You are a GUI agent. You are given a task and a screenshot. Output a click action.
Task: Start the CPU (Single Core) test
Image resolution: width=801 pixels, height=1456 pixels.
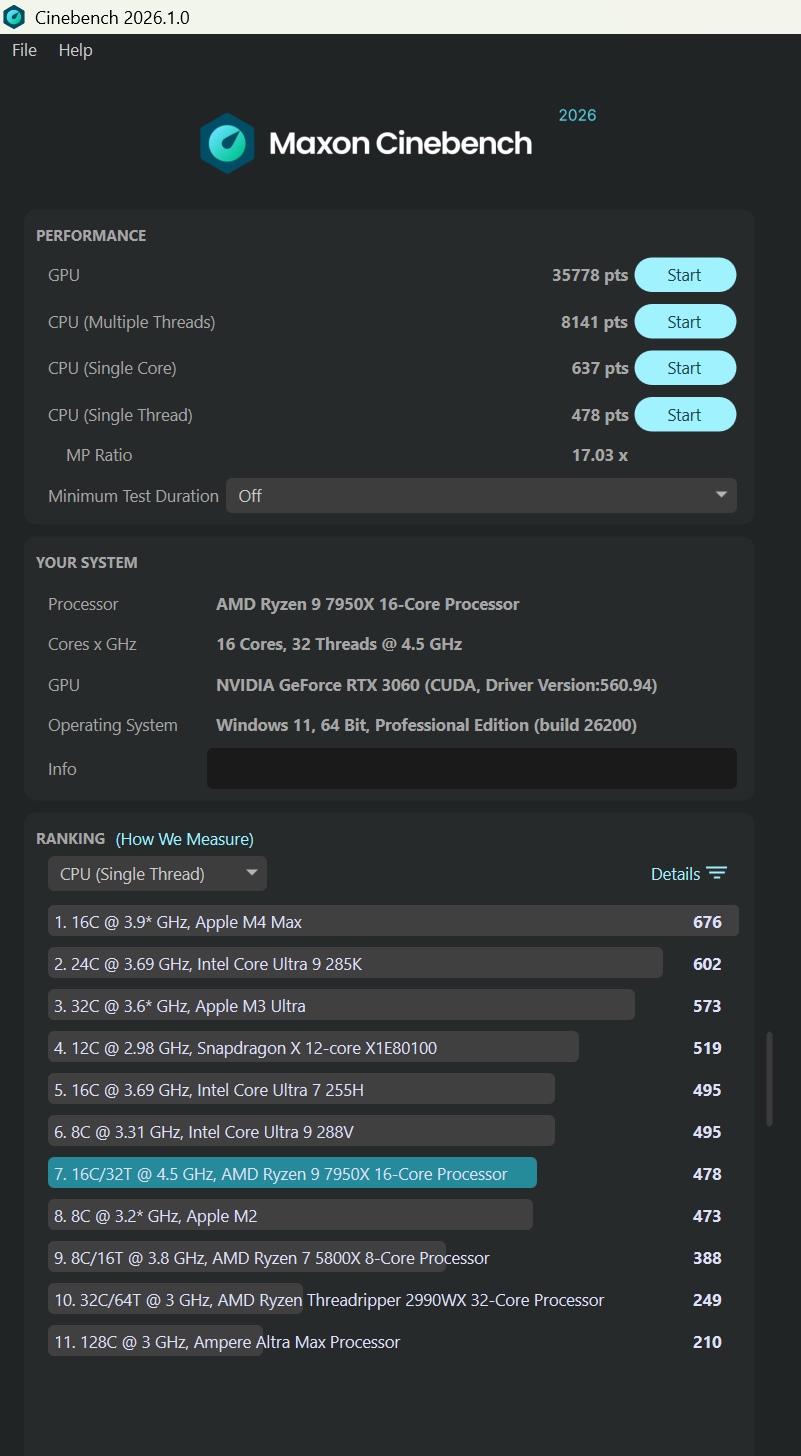pyautogui.click(x=685, y=368)
